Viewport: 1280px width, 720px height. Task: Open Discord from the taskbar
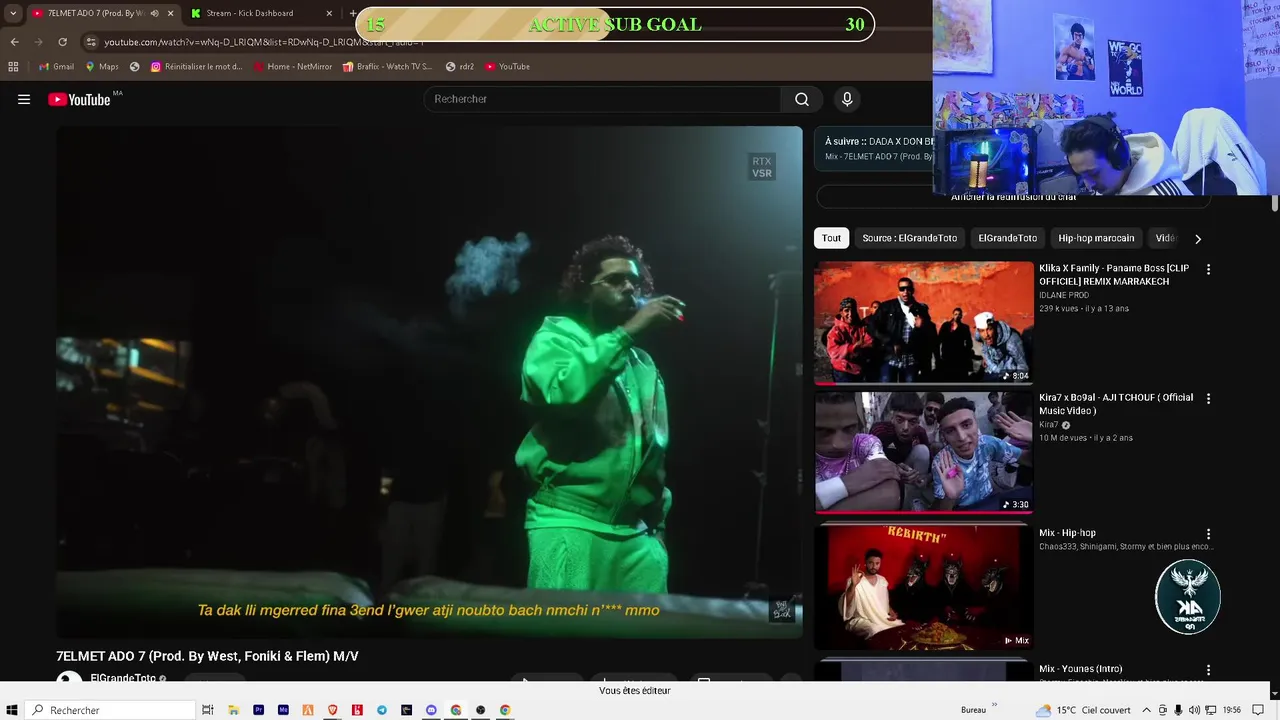[431, 710]
